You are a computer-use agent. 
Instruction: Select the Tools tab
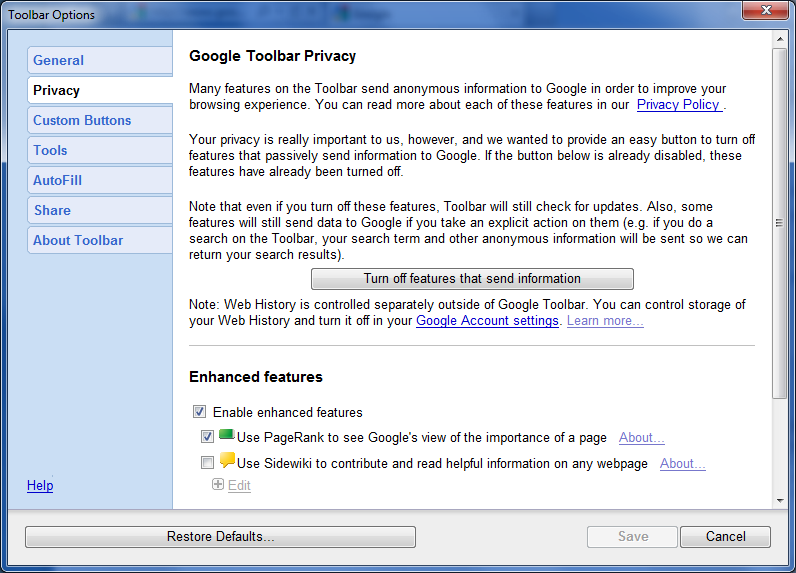click(x=99, y=150)
